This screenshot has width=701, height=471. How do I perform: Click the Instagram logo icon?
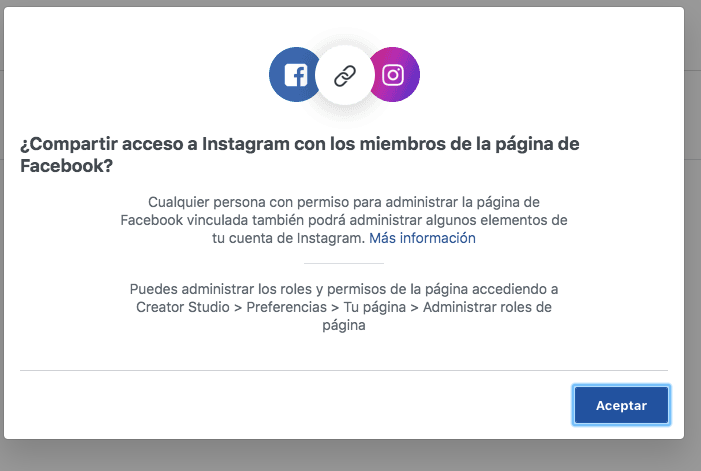(x=395, y=75)
